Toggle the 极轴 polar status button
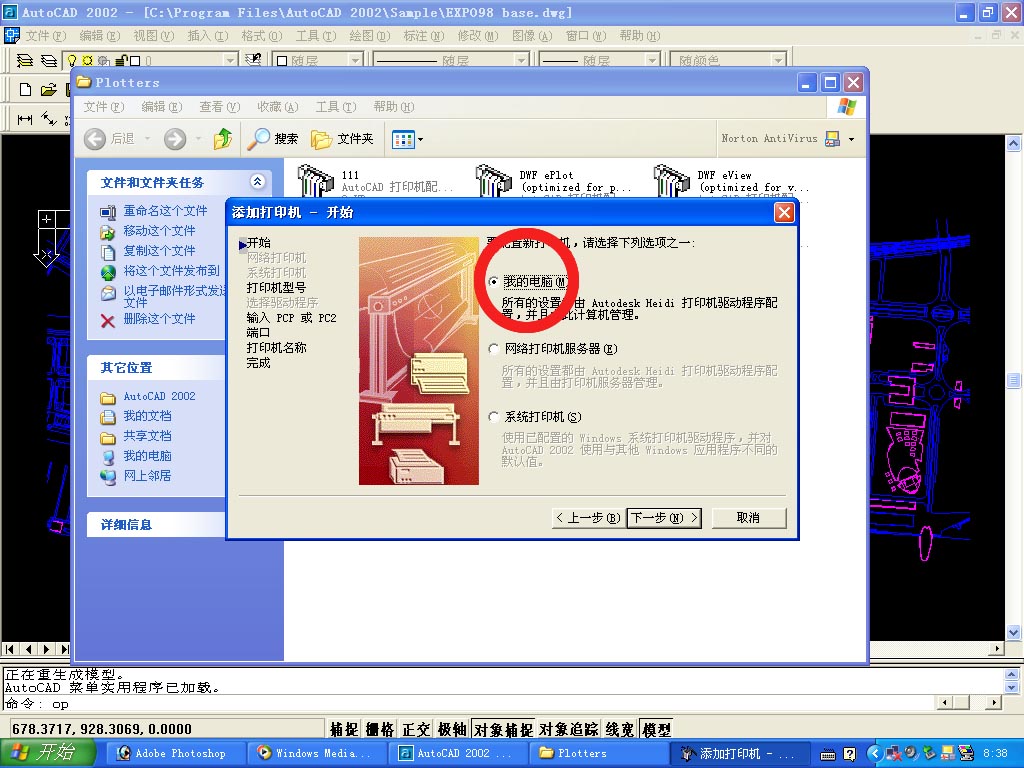The height and width of the screenshot is (768, 1024). [x=452, y=729]
